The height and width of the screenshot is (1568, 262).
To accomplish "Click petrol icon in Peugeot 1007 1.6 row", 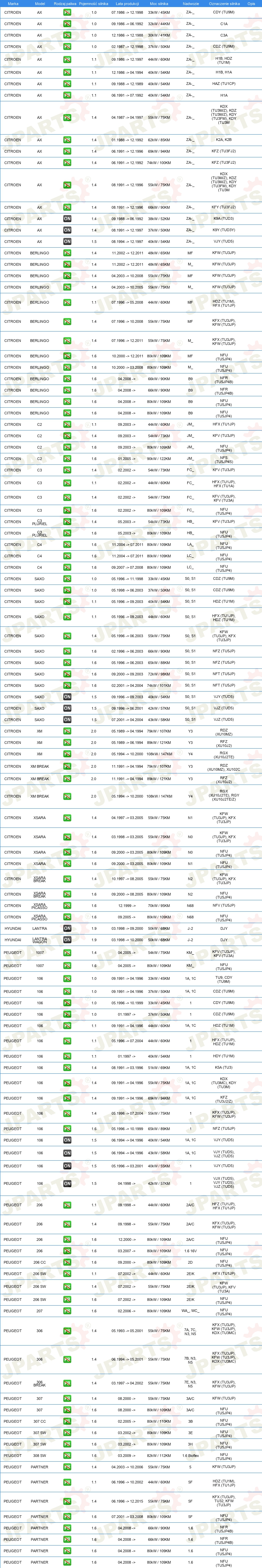I will pyautogui.click(x=67, y=965).
